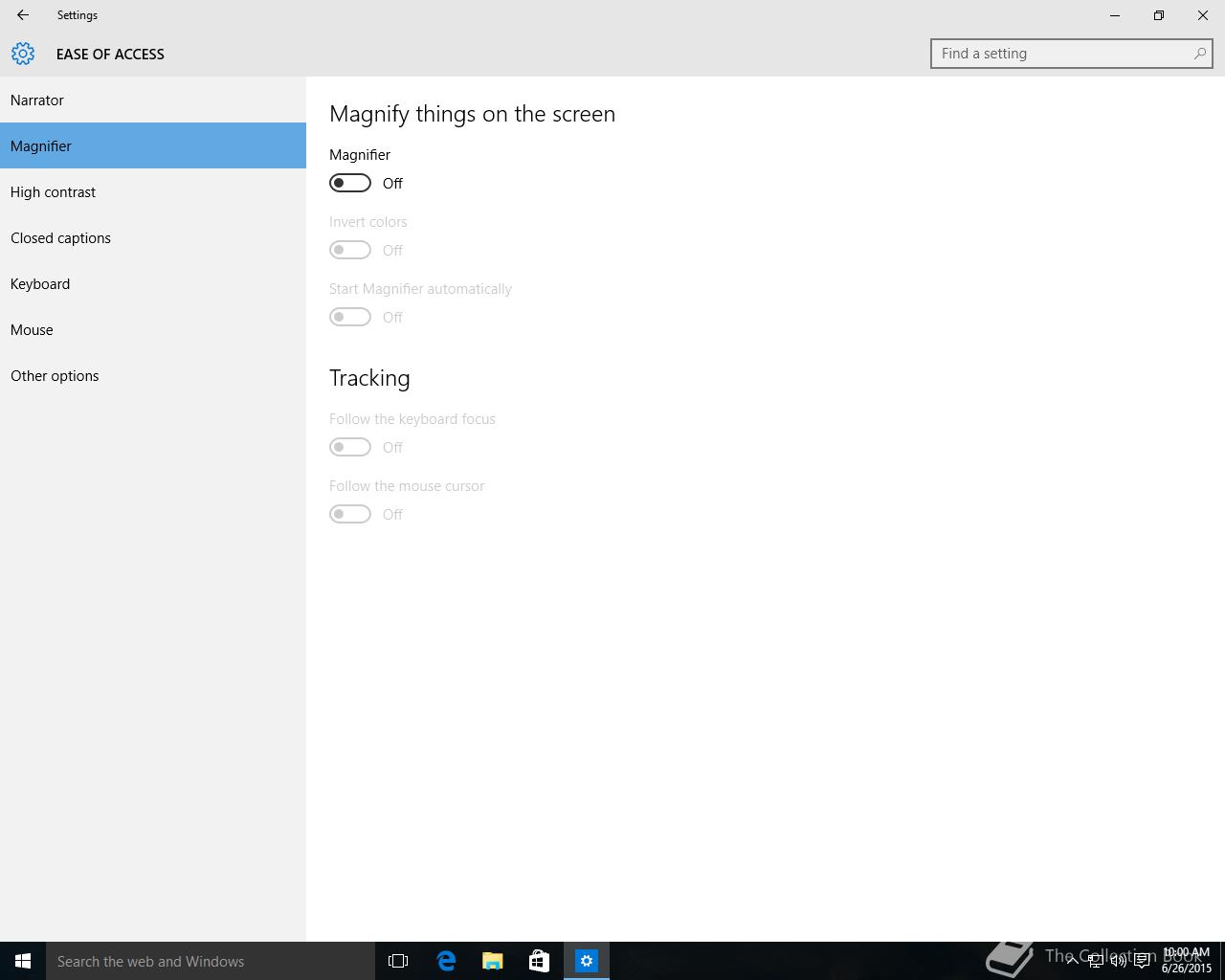Click the Settings app icon in the taskbar
The width and height of the screenshot is (1225, 980).
587,961
